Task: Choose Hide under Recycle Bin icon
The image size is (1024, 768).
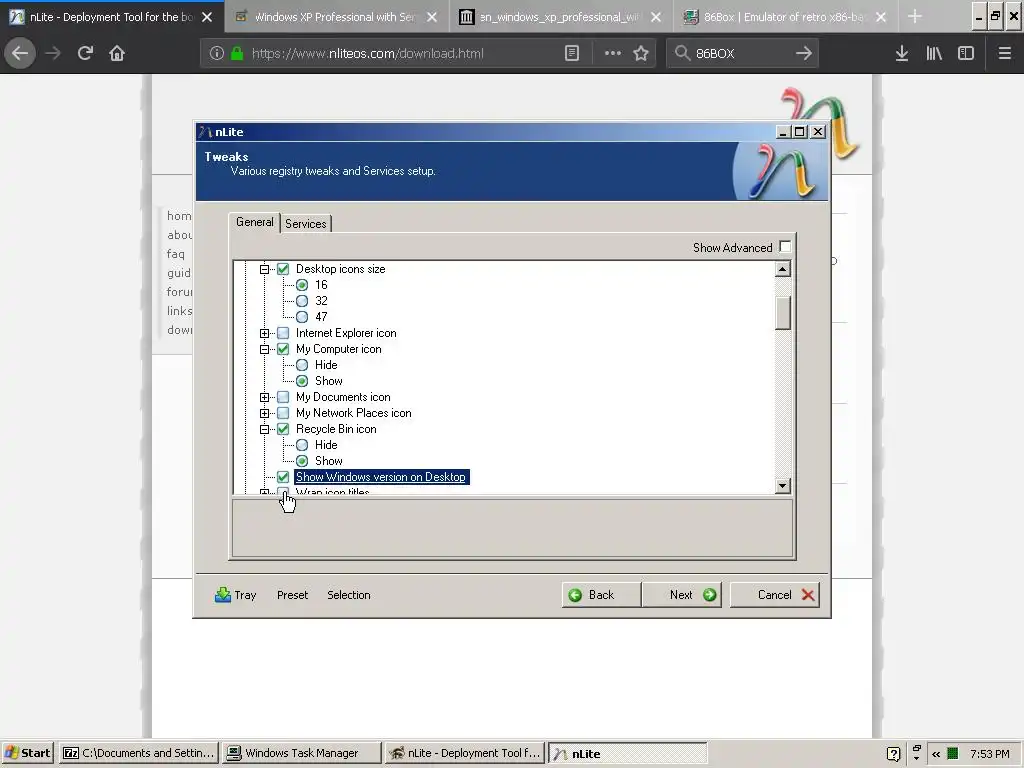Action: 302,445
